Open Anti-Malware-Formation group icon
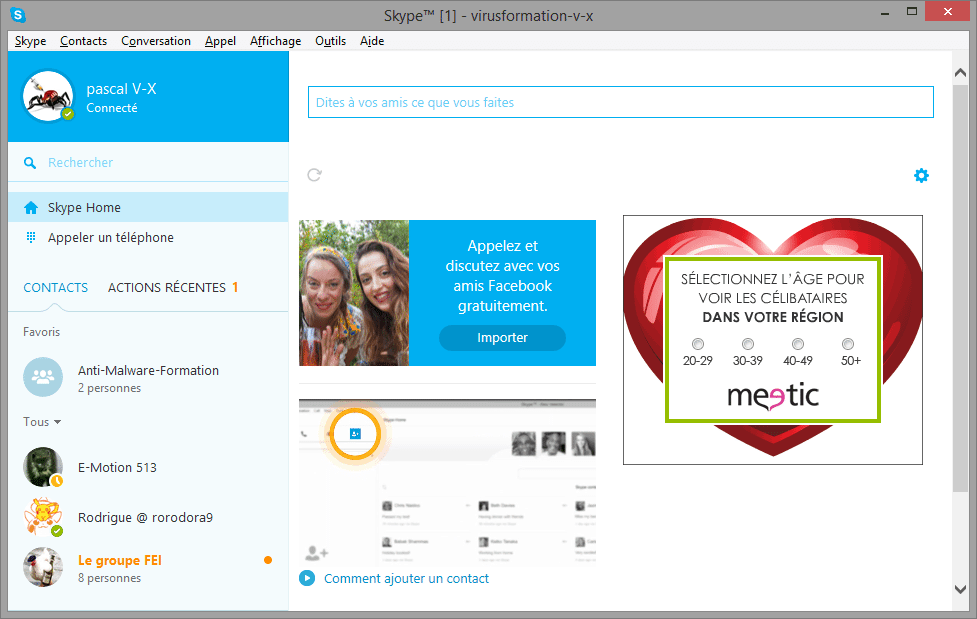The height and width of the screenshot is (619, 977). coord(43,378)
